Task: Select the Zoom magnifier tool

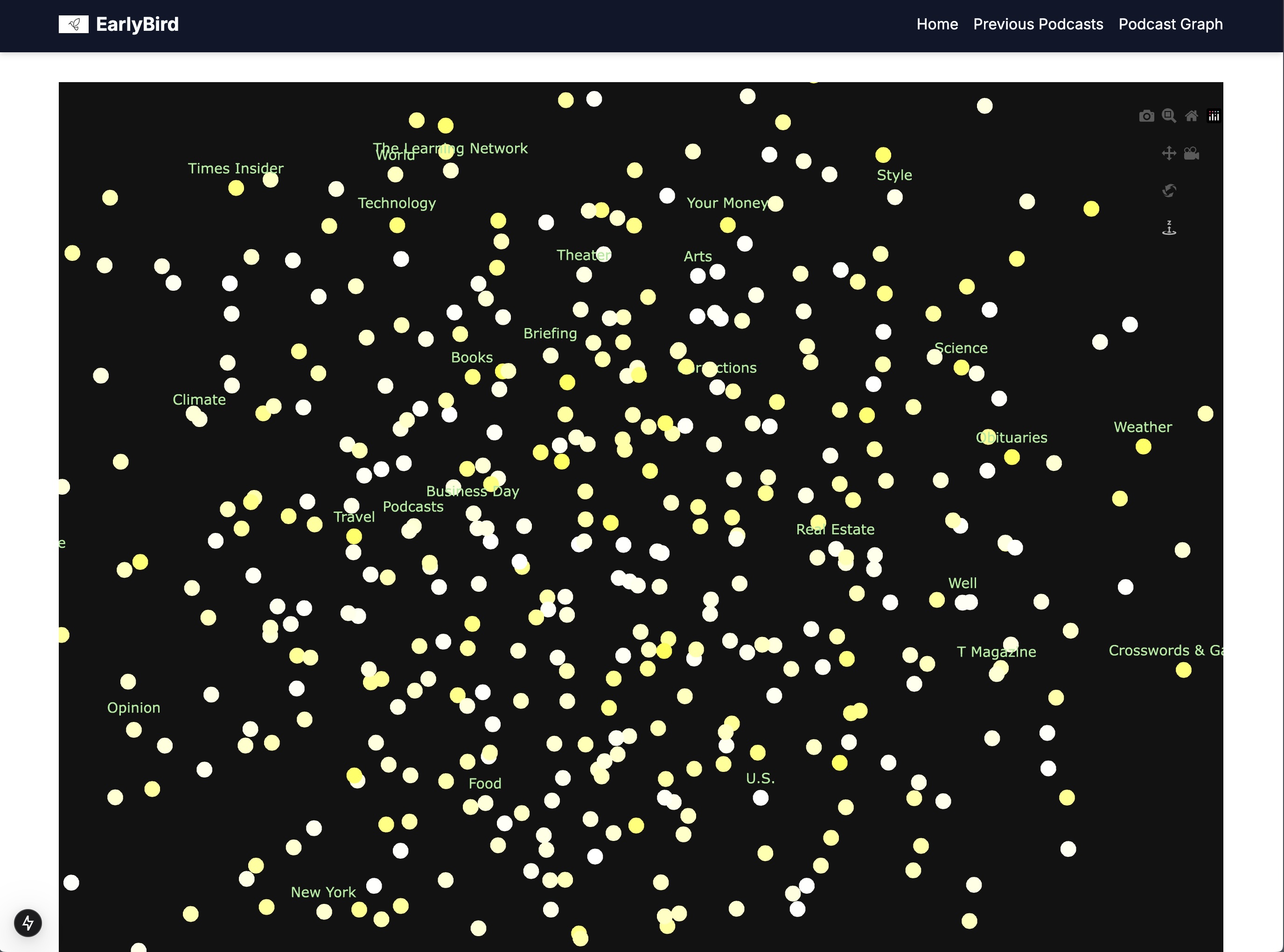Action: (1169, 116)
